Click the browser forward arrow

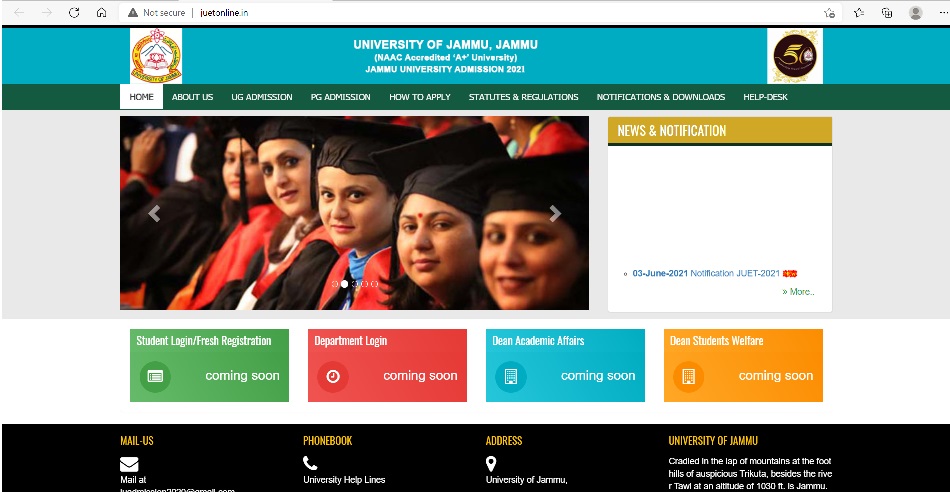[47, 13]
